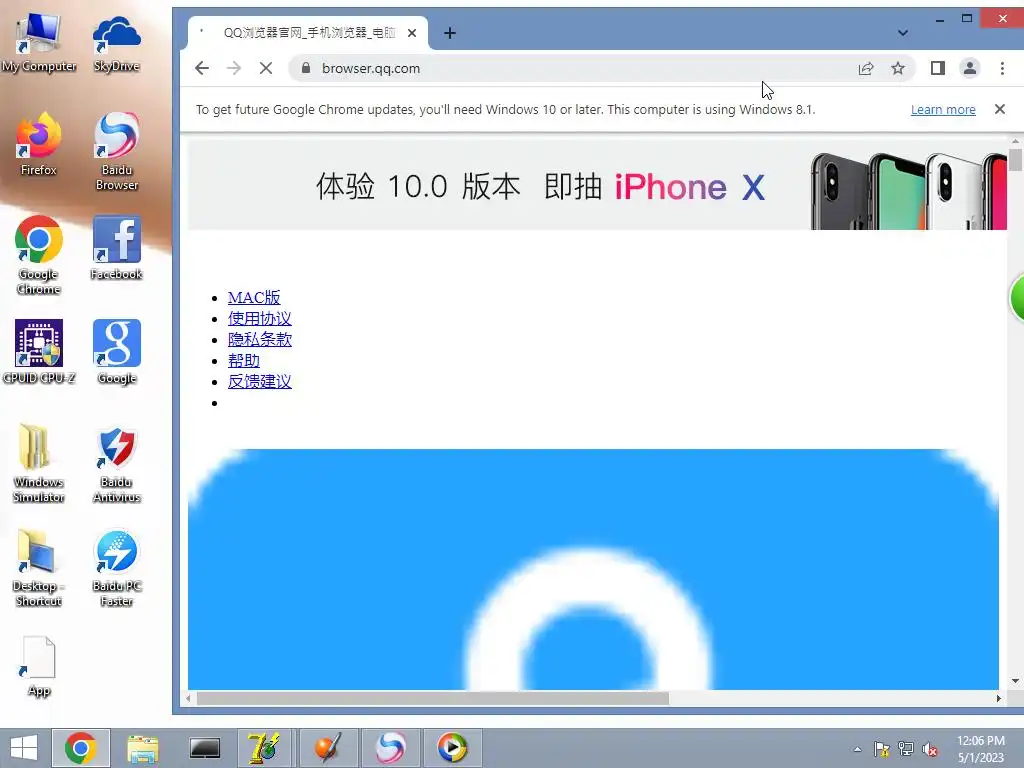Share this page using the share icon
Screen dimensions: 1024x768
[866, 68]
